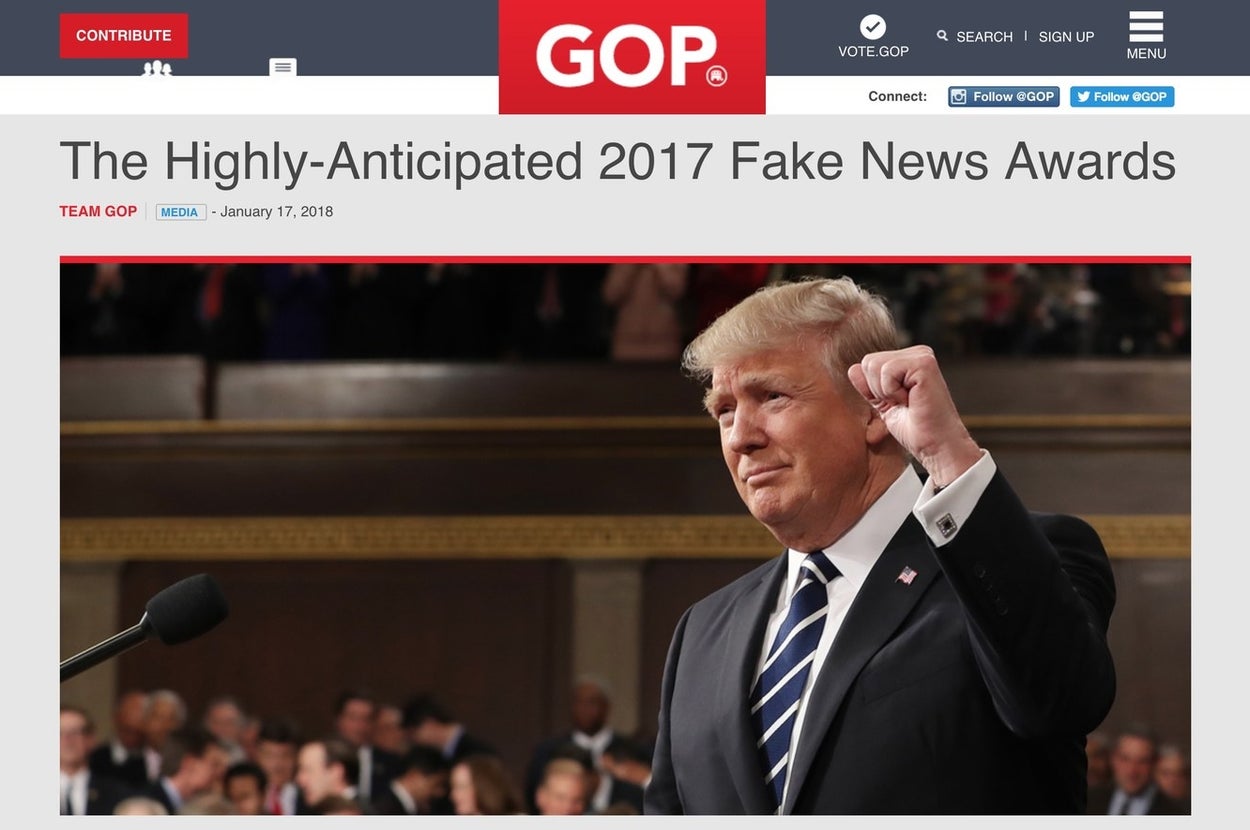Image resolution: width=1250 pixels, height=830 pixels.
Task: Click the people group icon under Contribute
Action: pos(157,68)
